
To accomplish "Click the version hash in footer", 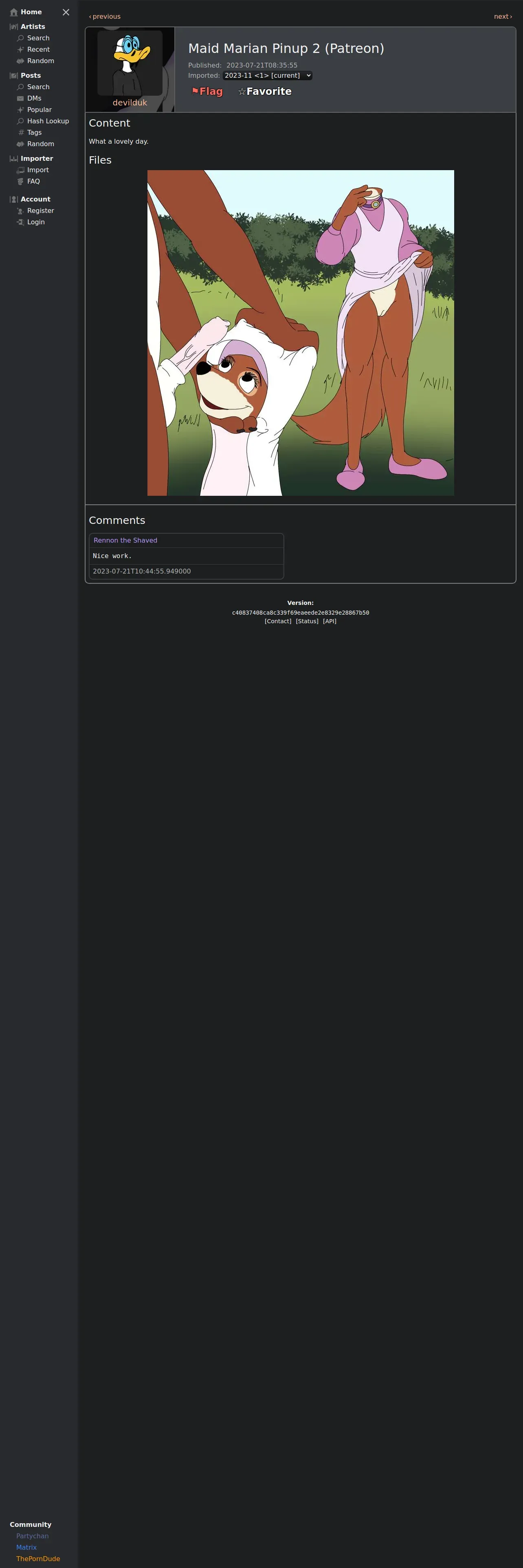I will tap(301, 613).
